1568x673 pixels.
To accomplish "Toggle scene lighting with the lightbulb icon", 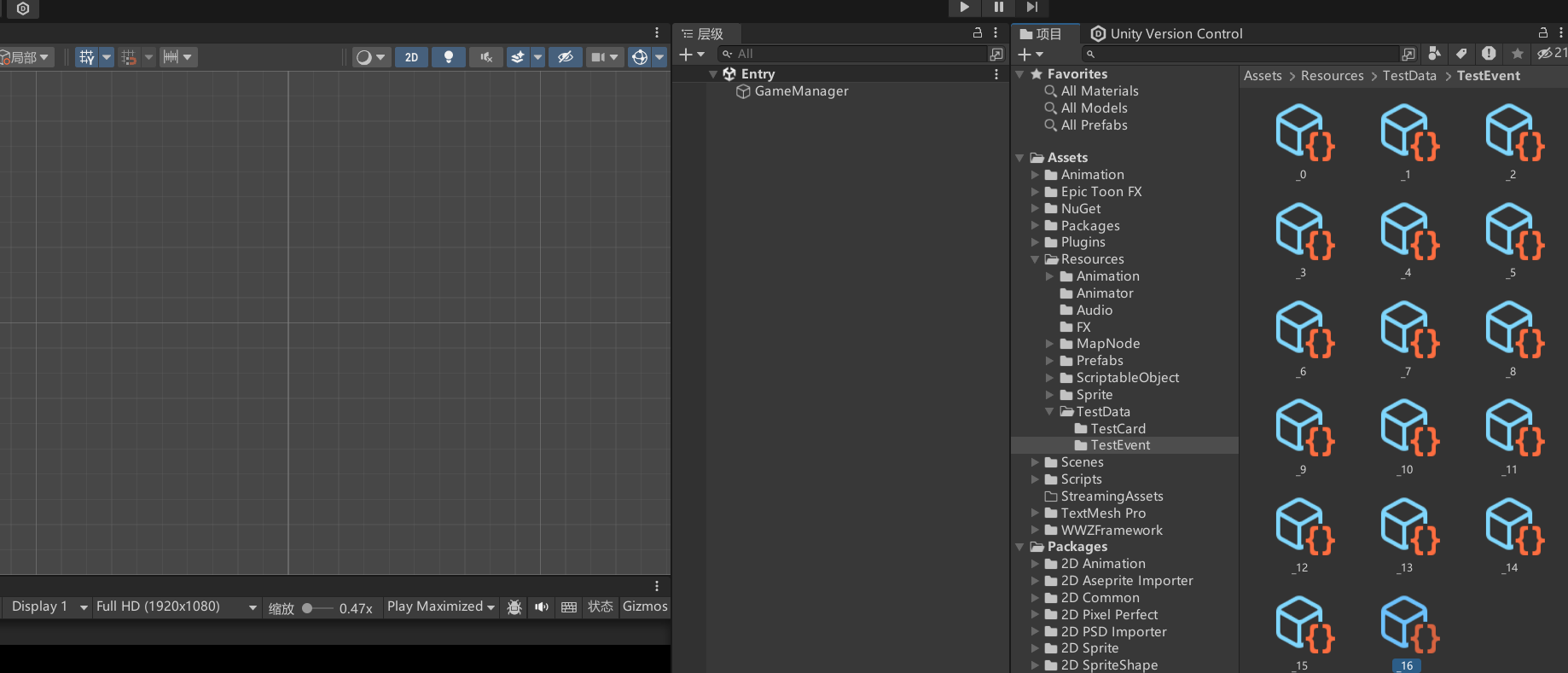I will tap(448, 57).
